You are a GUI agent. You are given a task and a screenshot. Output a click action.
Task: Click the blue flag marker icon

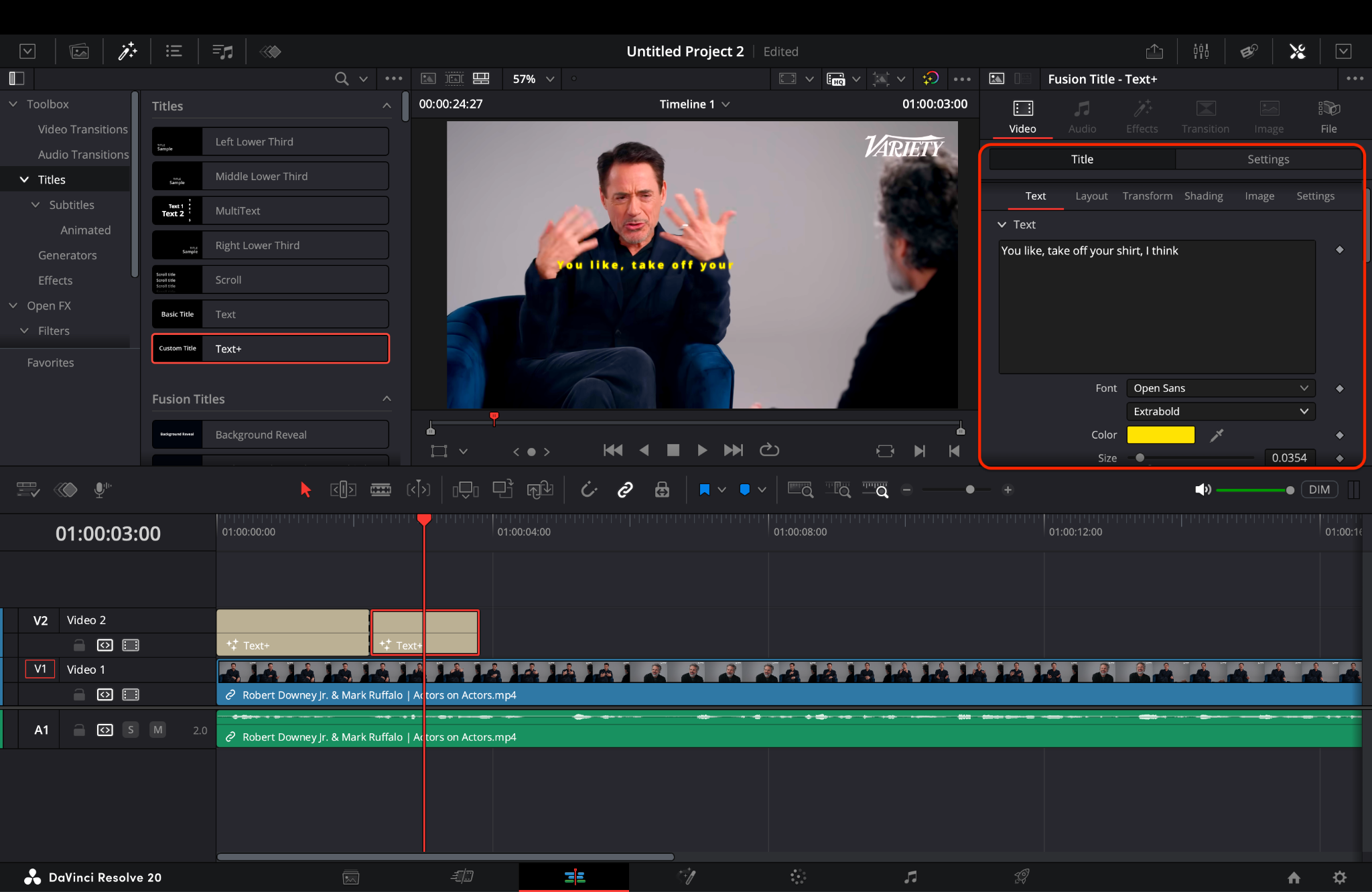click(x=704, y=490)
